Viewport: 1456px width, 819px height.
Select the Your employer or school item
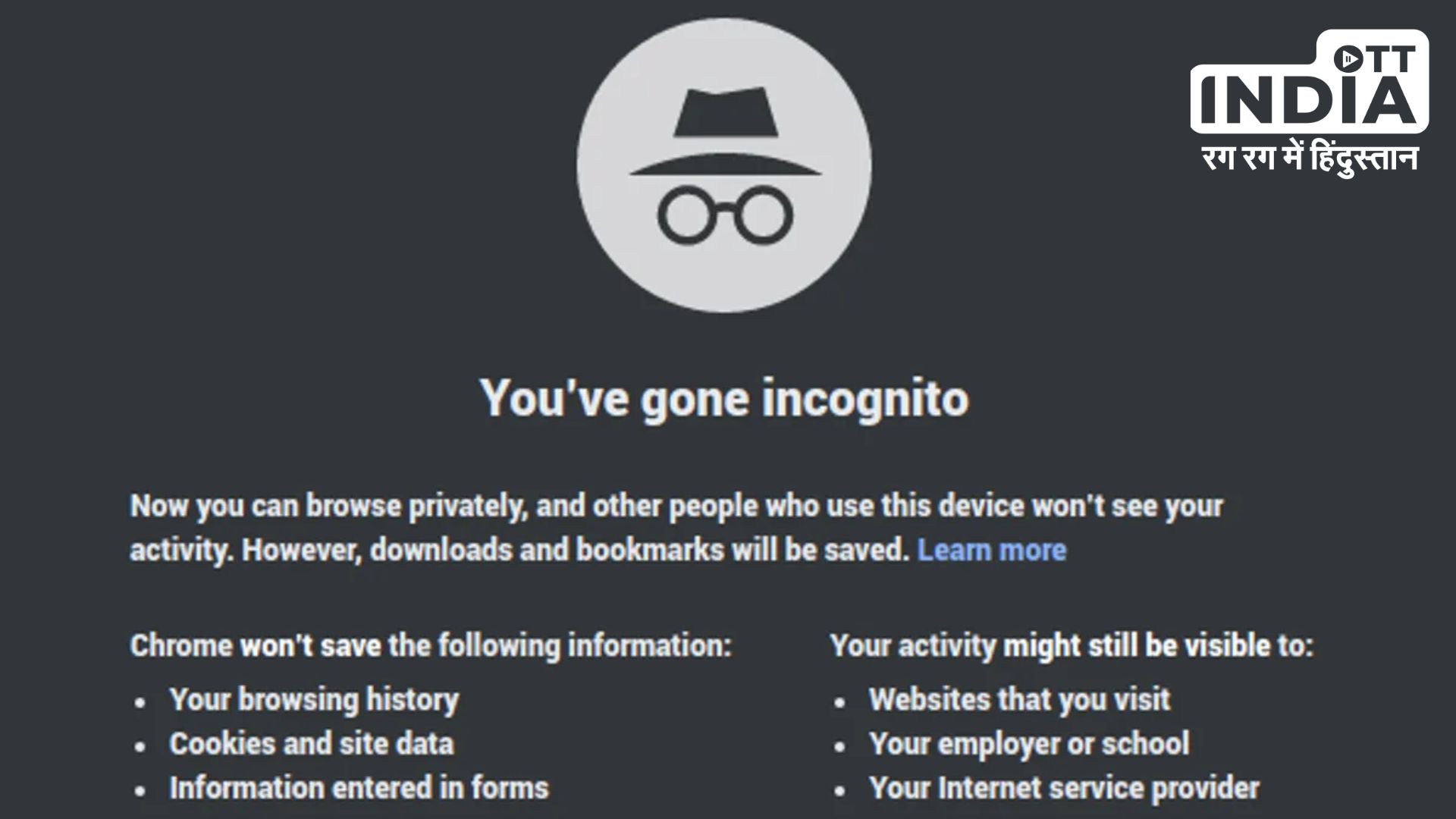1029,744
